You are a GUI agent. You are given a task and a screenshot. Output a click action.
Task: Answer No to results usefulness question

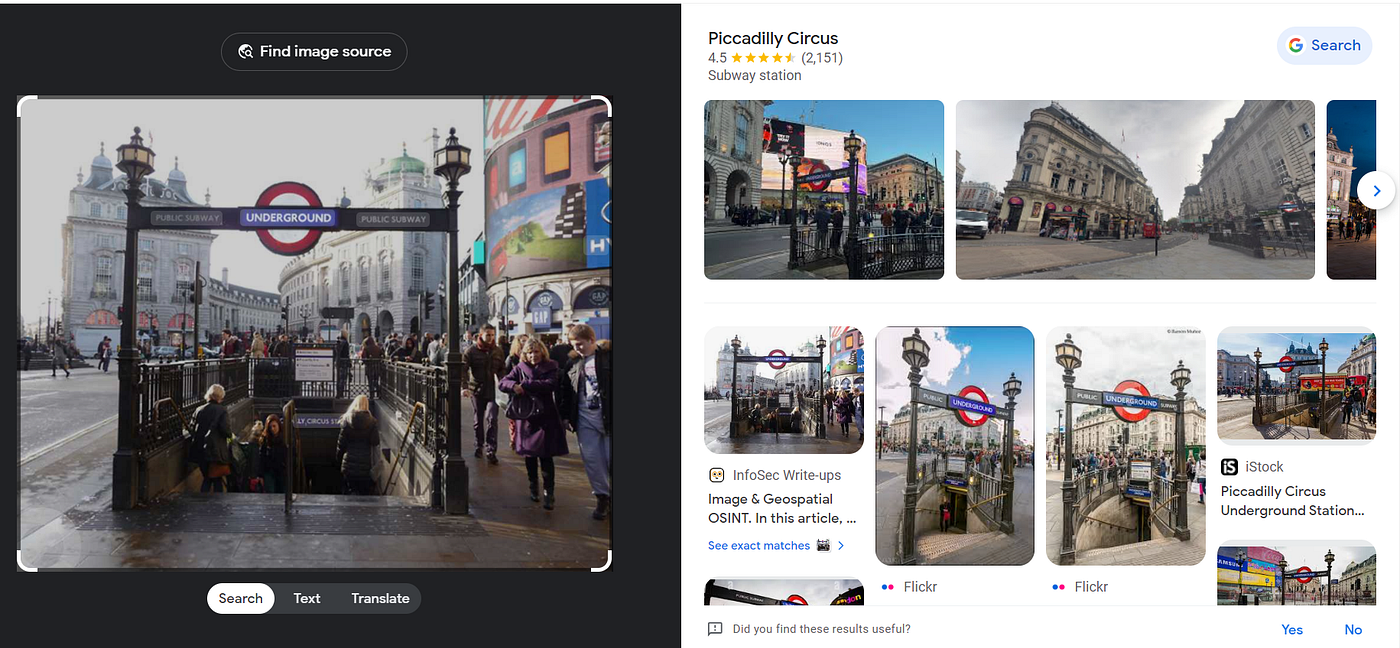1353,630
